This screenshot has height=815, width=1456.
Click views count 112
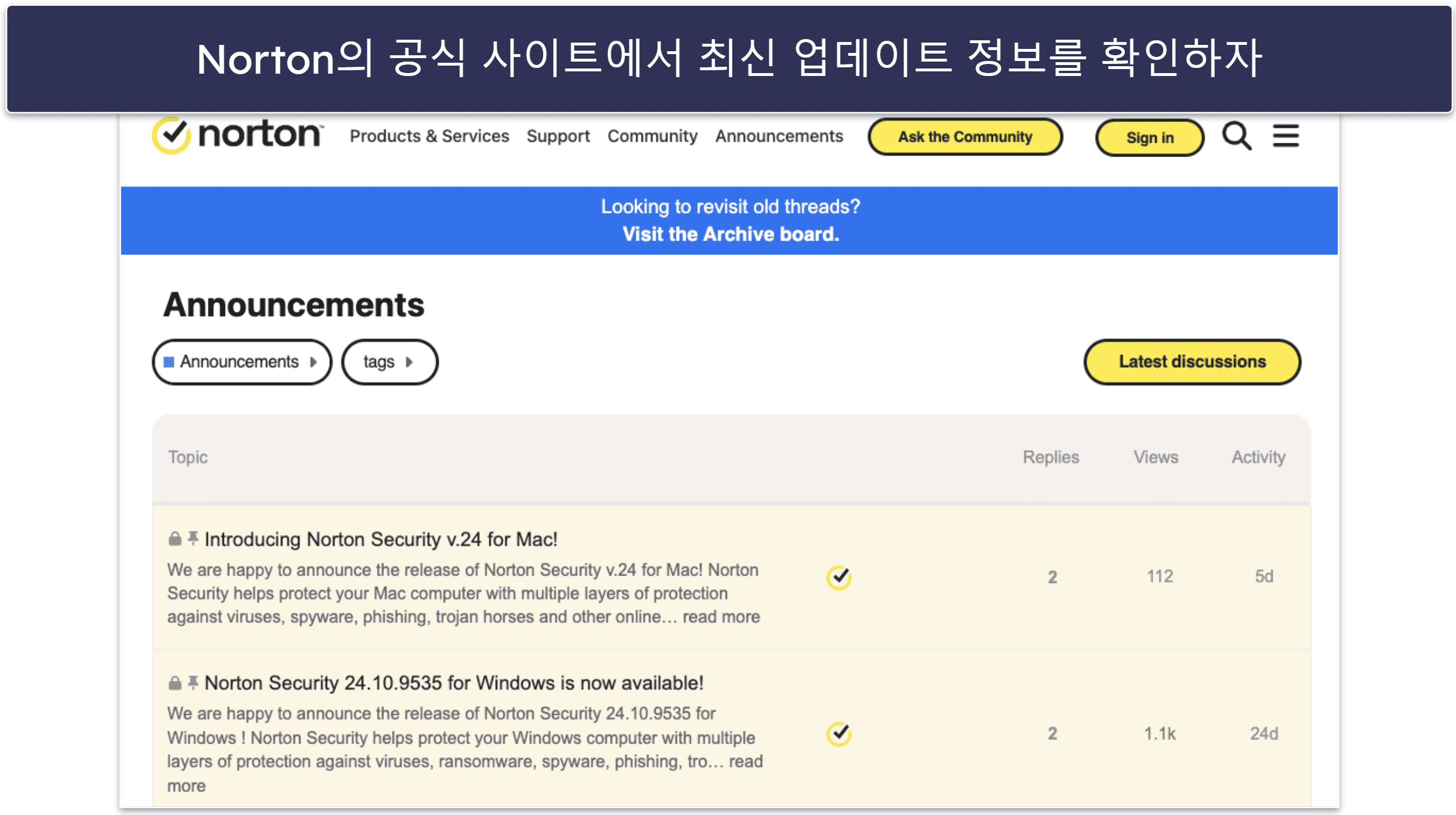[1160, 576]
